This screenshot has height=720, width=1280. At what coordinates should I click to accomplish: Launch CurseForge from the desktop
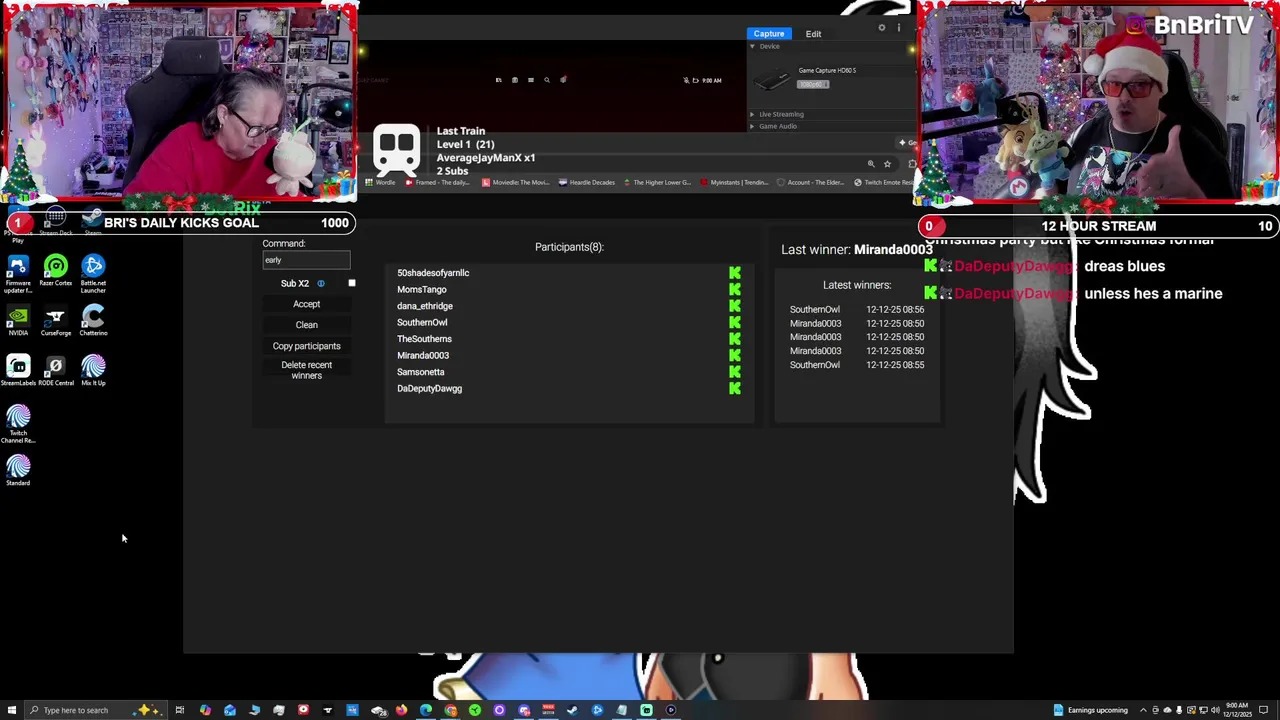click(x=56, y=318)
